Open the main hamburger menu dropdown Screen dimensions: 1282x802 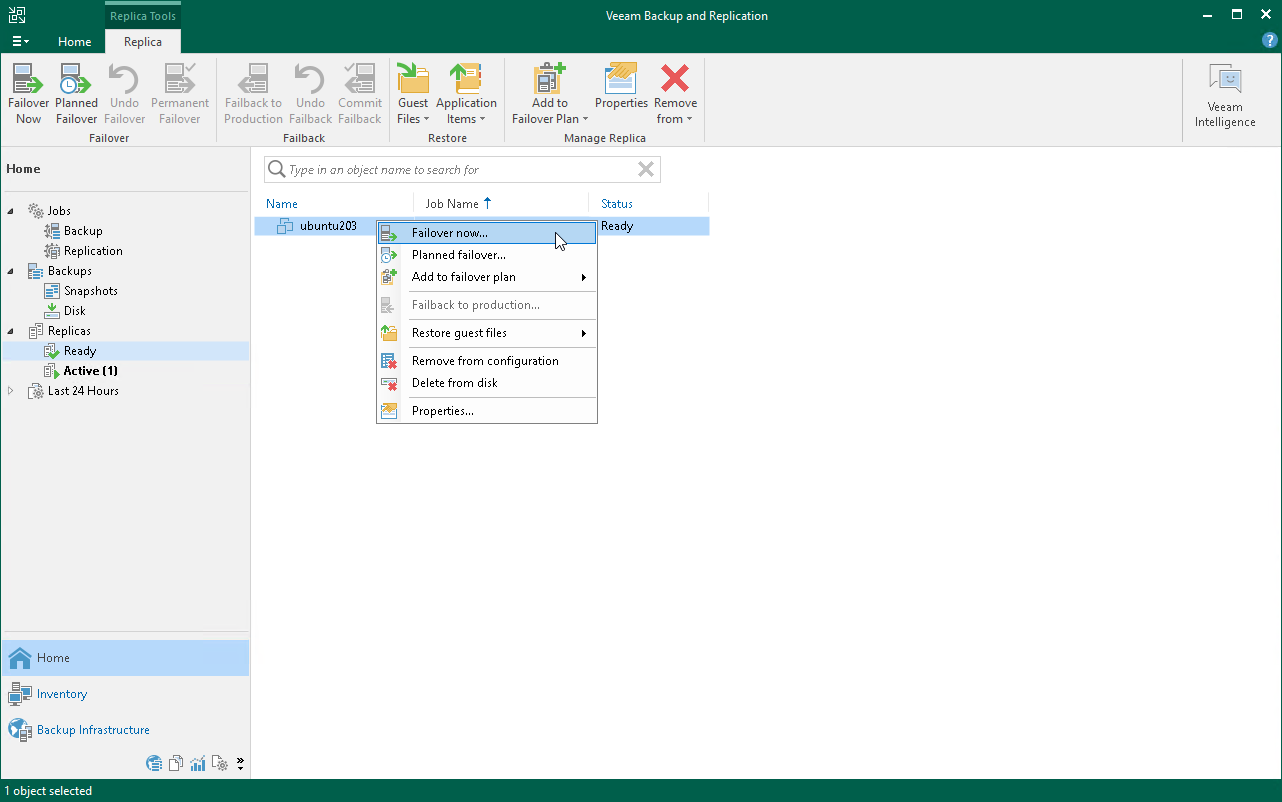pyautogui.click(x=20, y=41)
